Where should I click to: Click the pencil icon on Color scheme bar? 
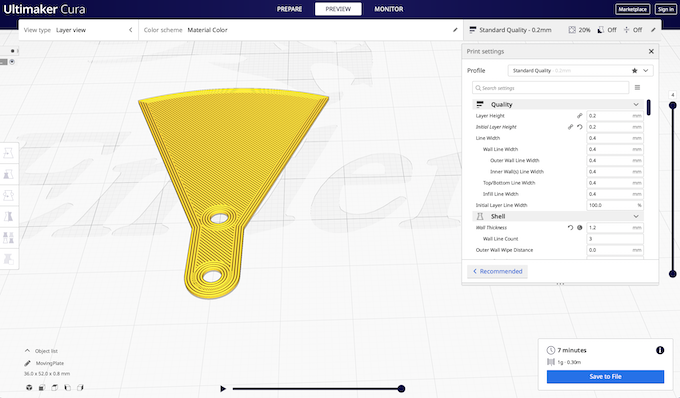pos(455,30)
